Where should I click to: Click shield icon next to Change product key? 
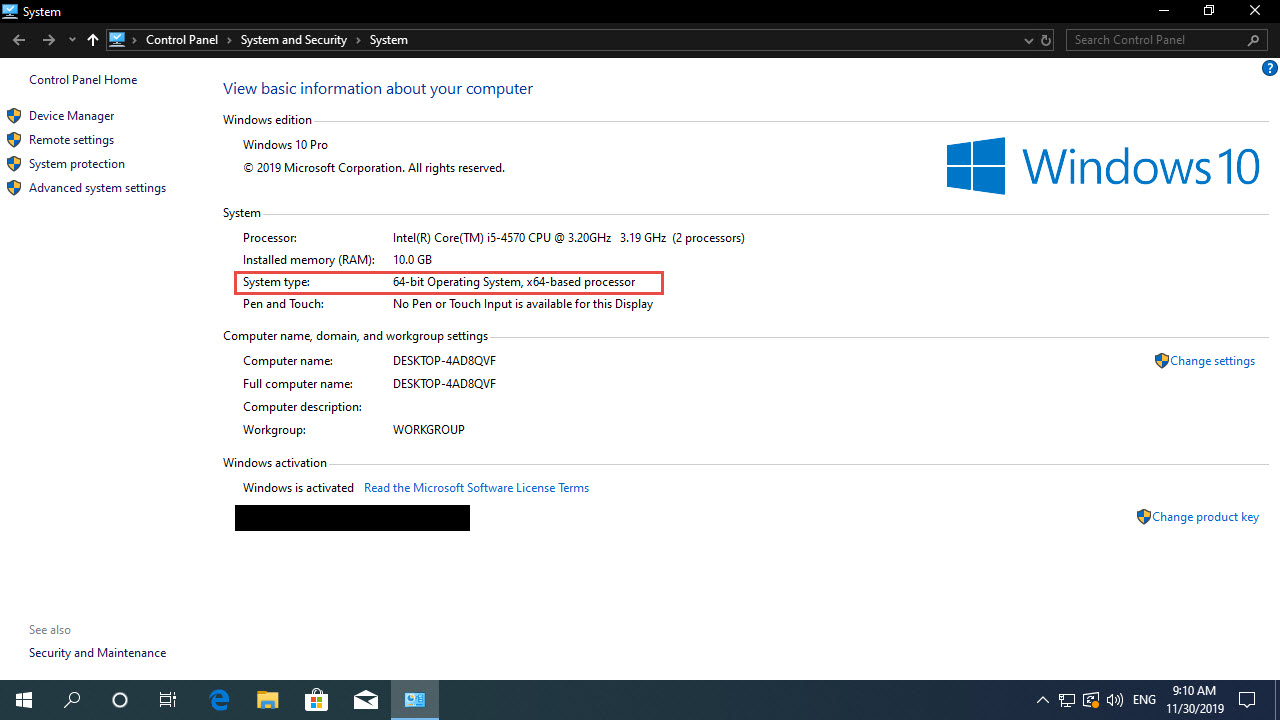[x=1144, y=517]
